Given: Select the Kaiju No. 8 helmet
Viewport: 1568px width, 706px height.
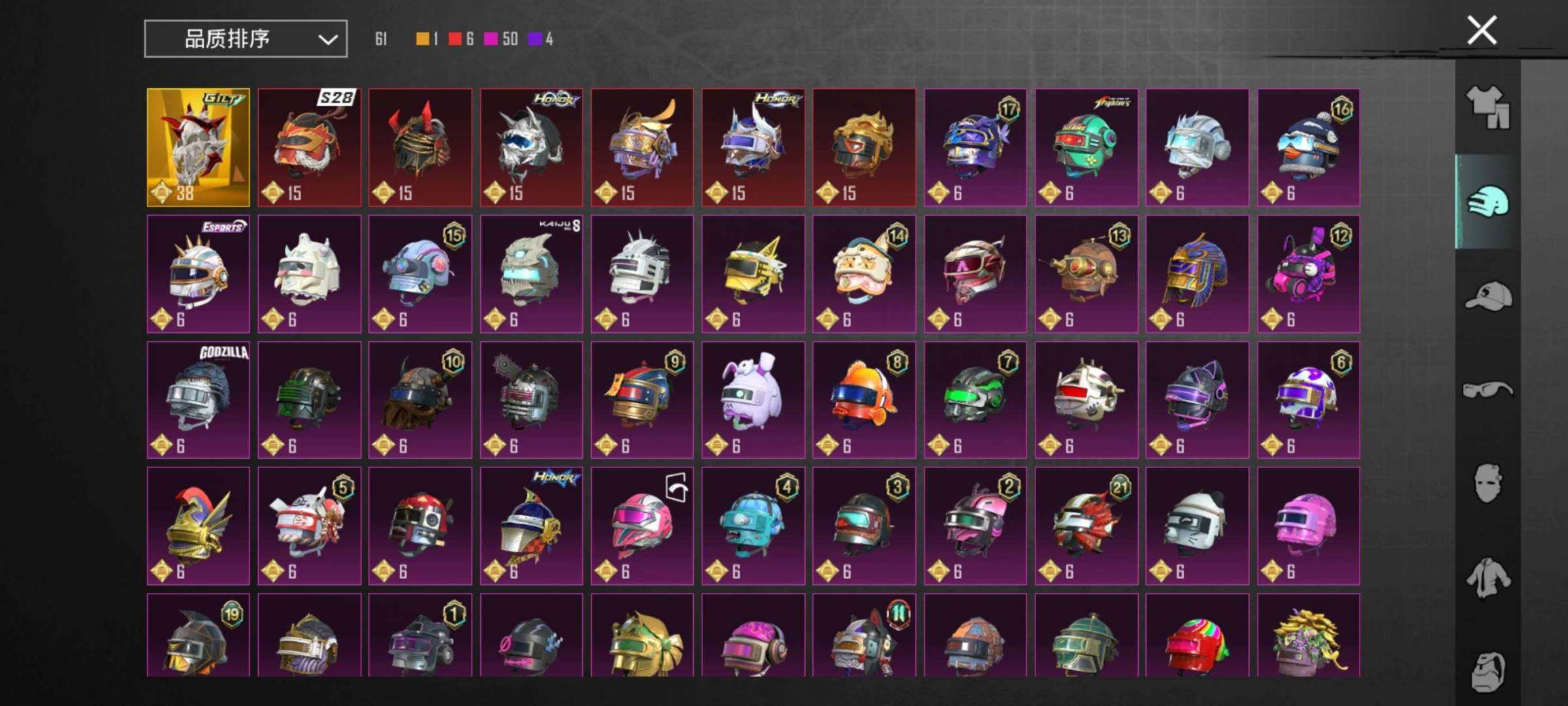Looking at the screenshot, I should 531,274.
